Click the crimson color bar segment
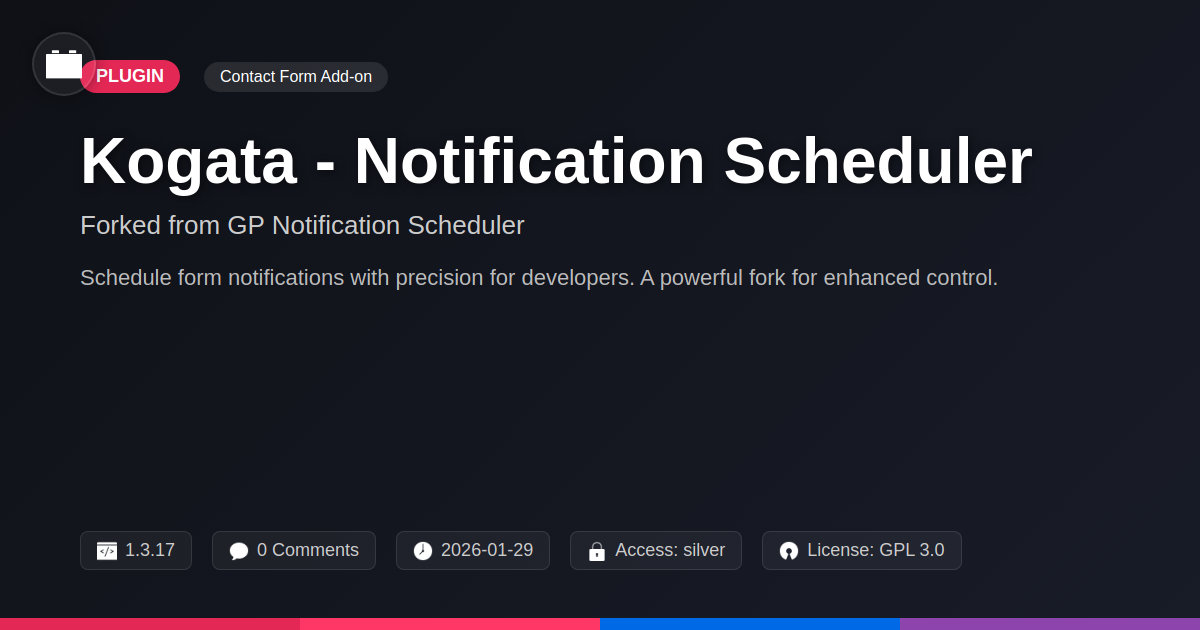Image resolution: width=1200 pixels, height=630 pixels. [x=150, y=623]
